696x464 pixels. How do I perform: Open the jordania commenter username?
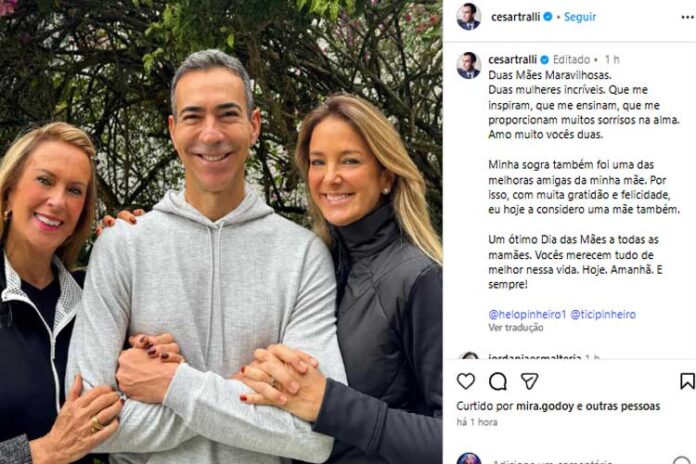click(x=534, y=357)
